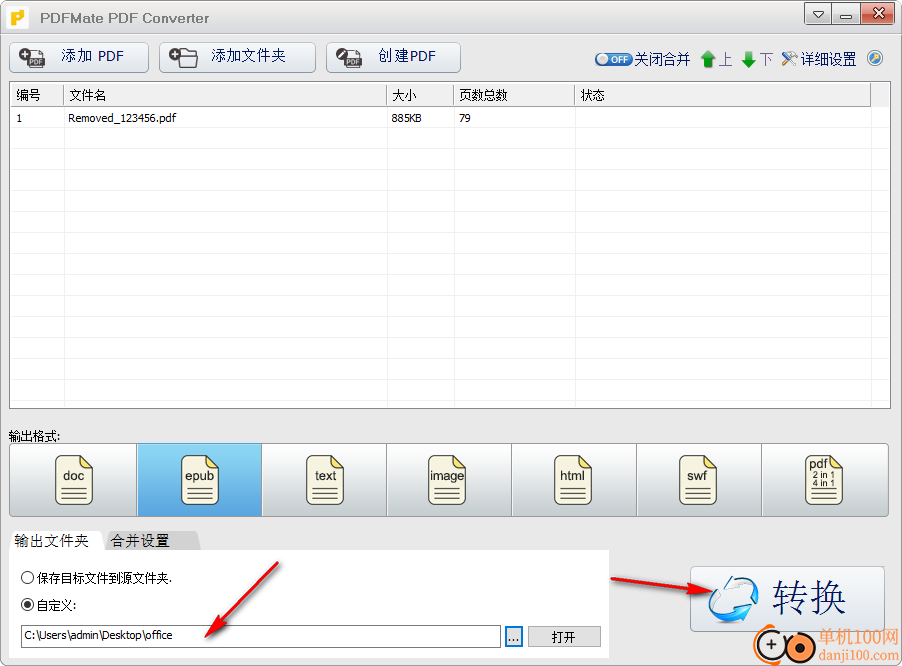This screenshot has width=902, height=666.
Task: Click the 页数总数 column header
Action: [514, 95]
